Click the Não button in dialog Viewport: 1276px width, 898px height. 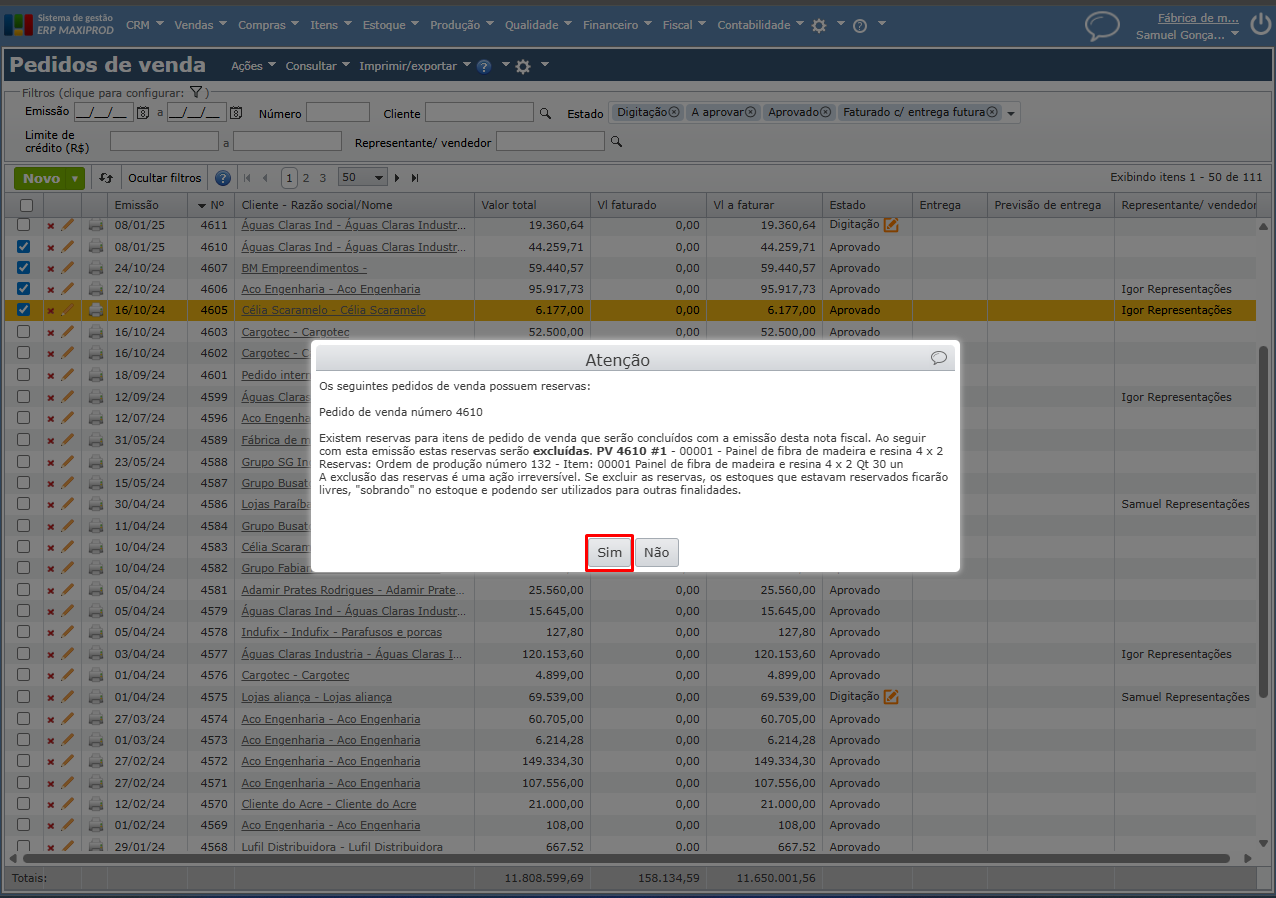click(656, 553)
